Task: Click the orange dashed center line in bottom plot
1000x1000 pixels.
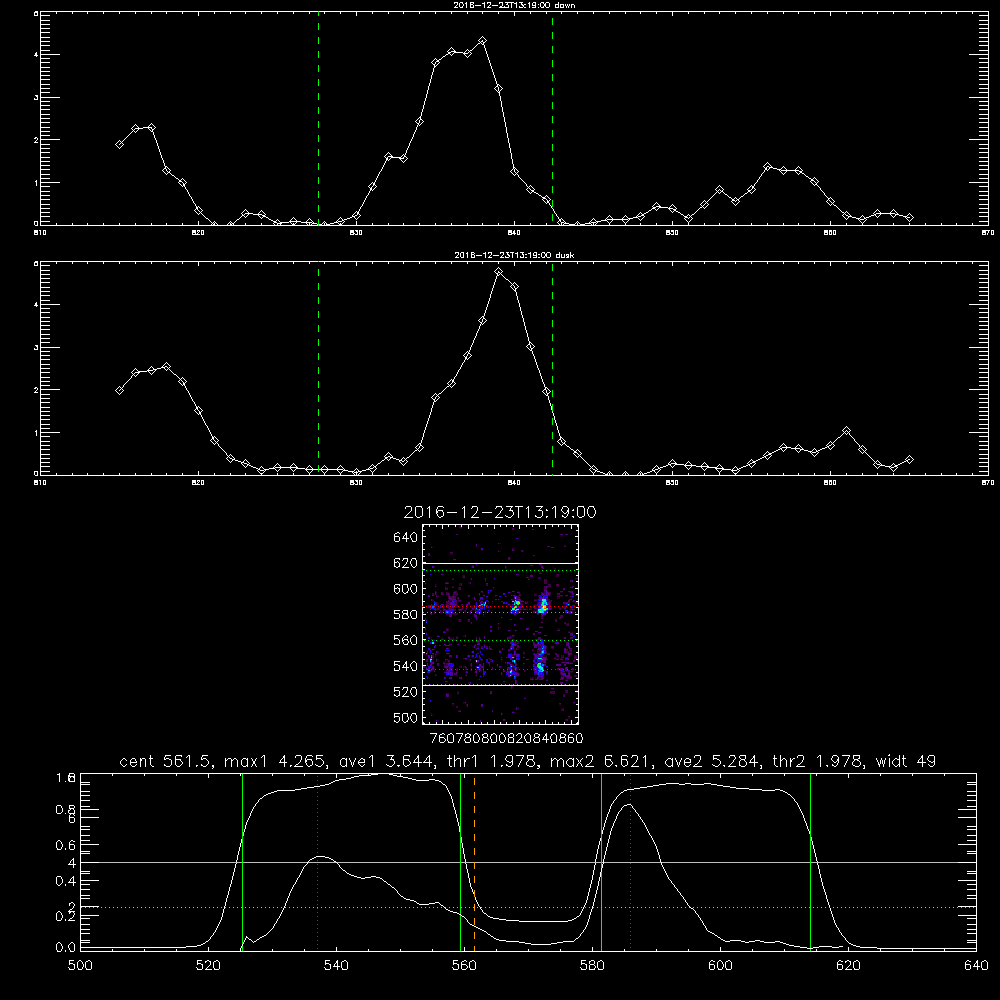Action: click(x=474, y=864)
